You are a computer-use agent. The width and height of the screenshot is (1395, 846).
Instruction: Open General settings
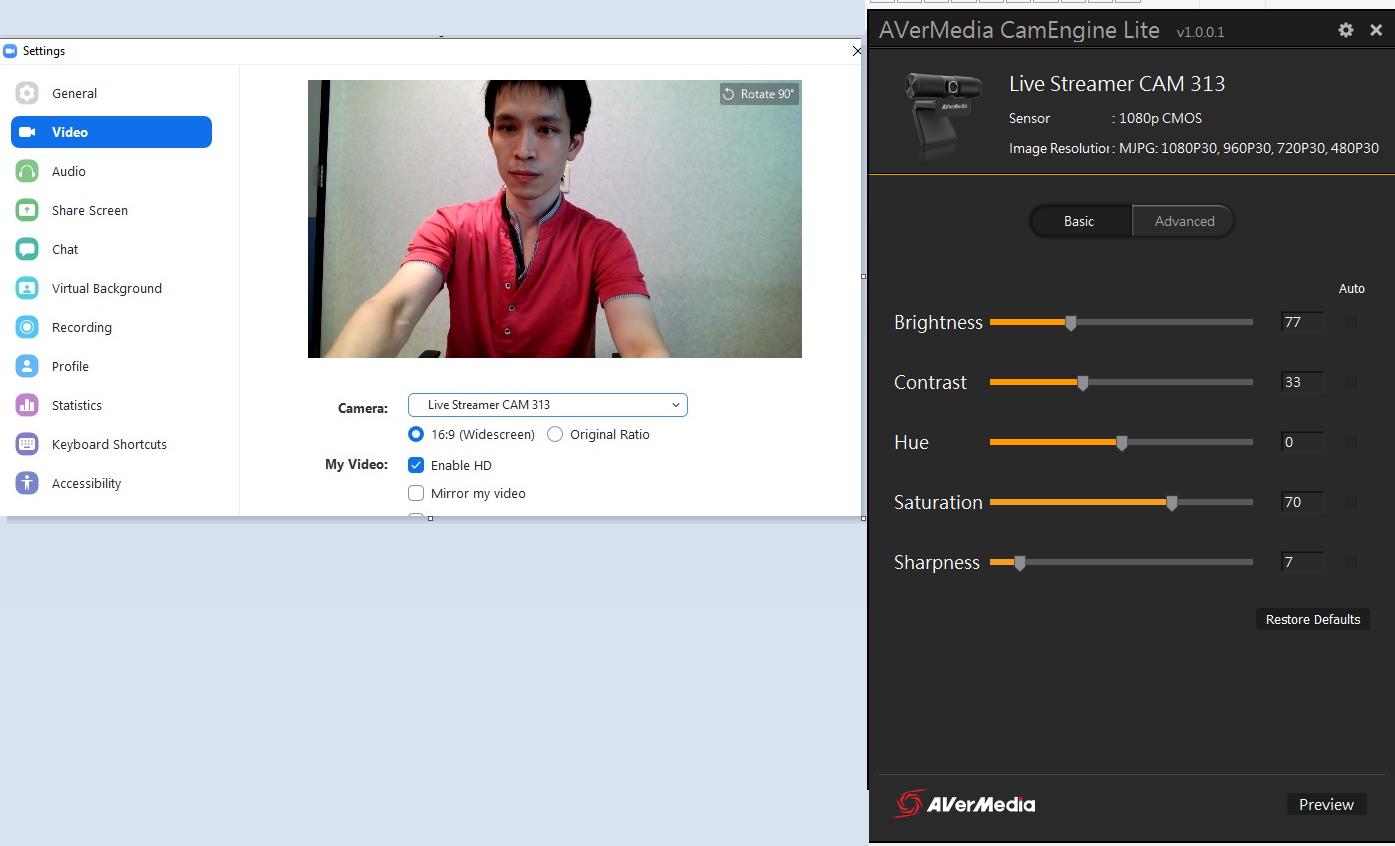[x=111, y=93]
